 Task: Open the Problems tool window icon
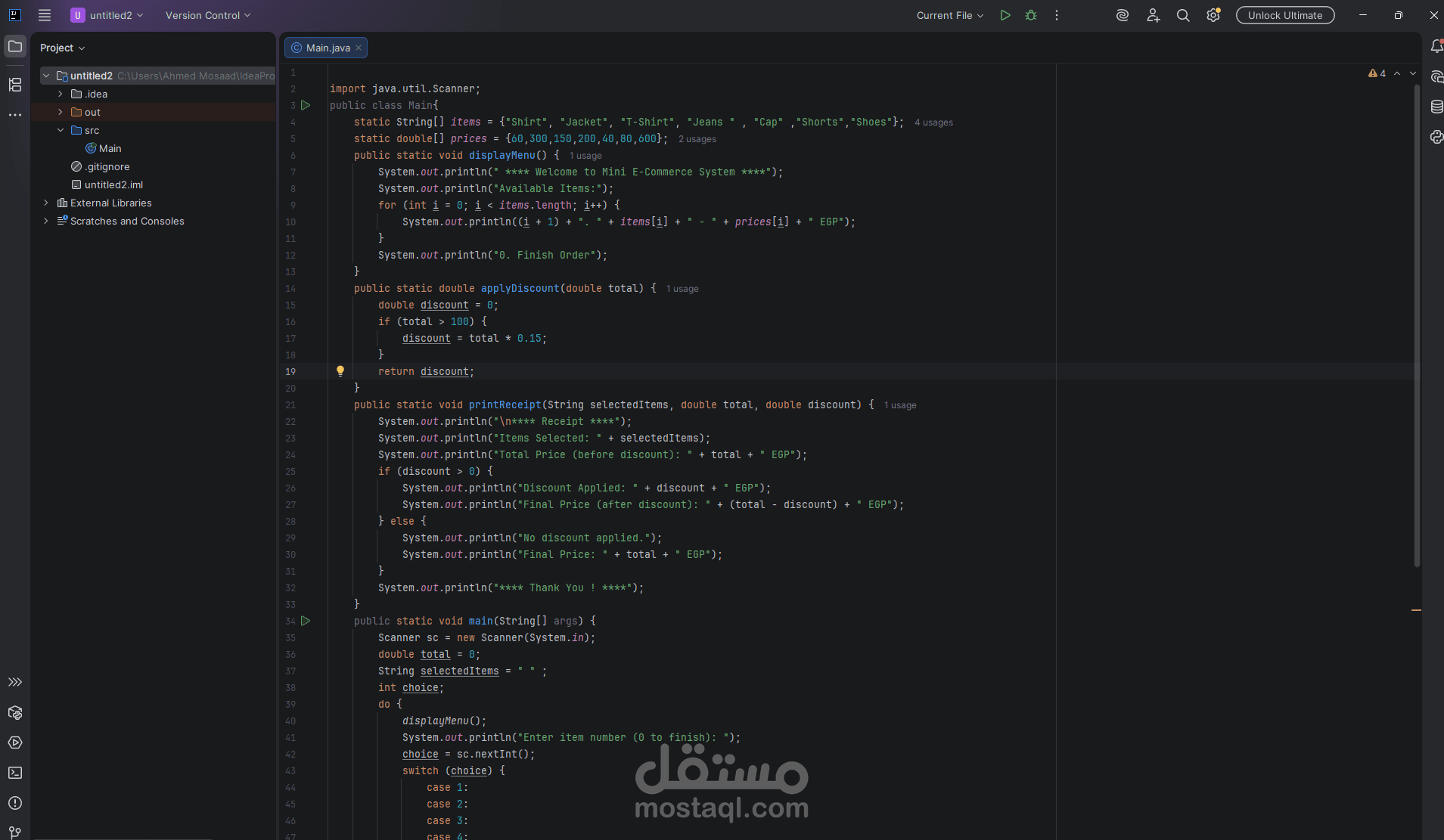15,803
